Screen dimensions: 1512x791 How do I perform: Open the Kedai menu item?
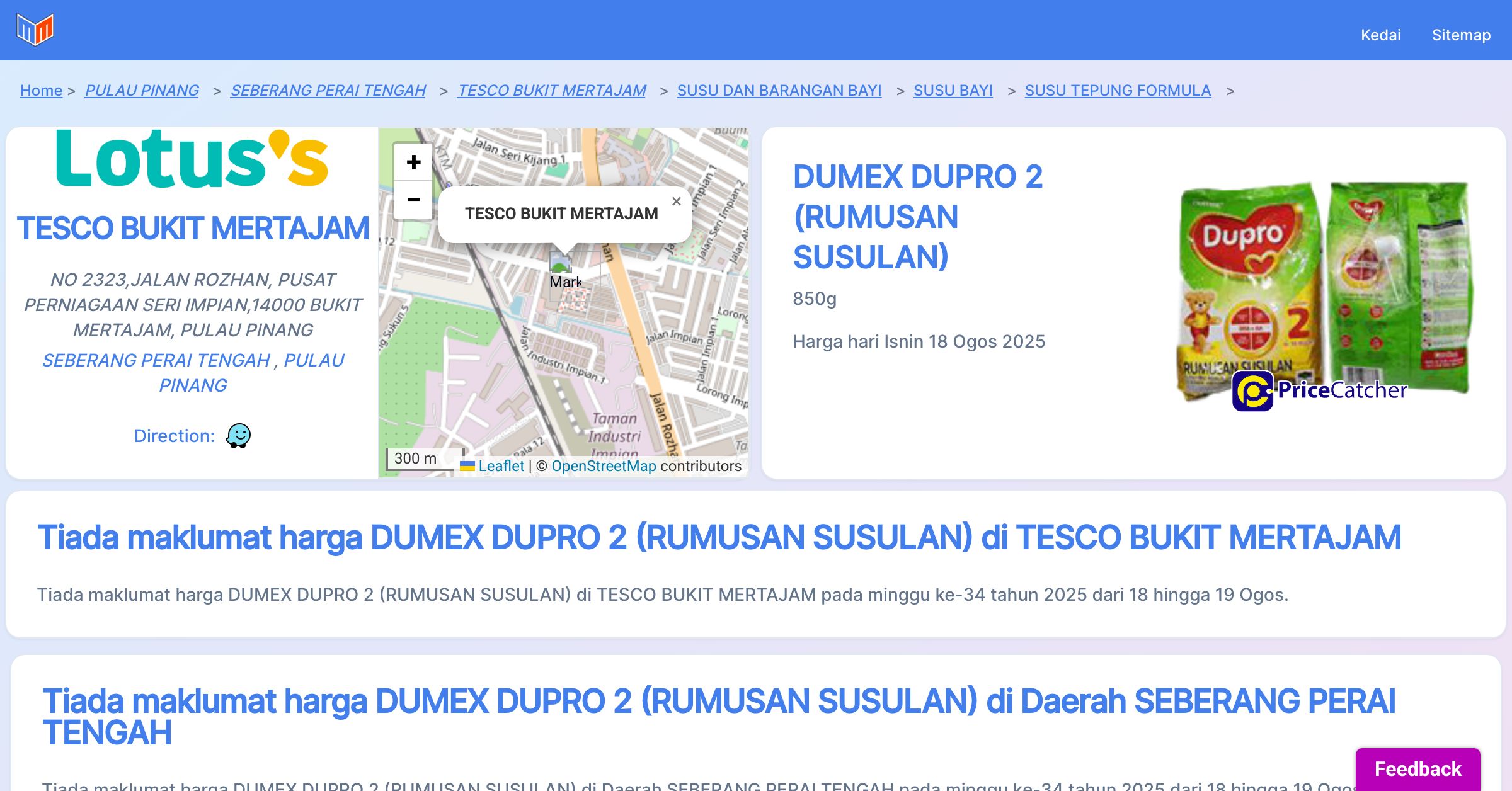point(1380,35)
